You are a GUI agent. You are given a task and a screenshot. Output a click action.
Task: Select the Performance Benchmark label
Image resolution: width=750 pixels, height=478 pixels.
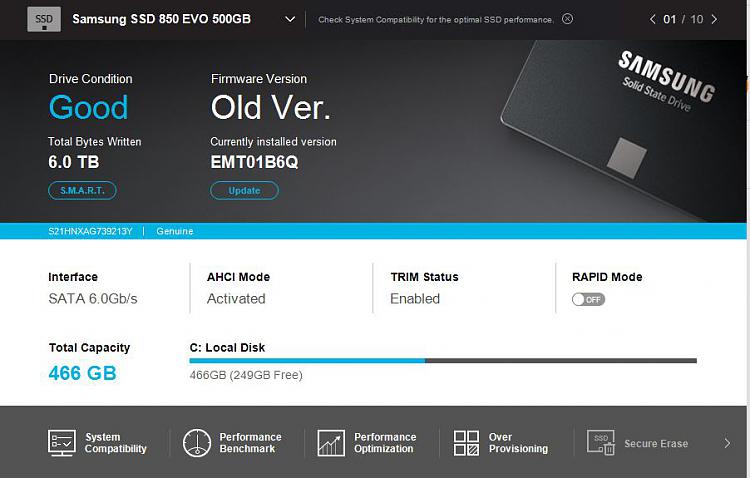pyautogui.click(x=250, y=443)
